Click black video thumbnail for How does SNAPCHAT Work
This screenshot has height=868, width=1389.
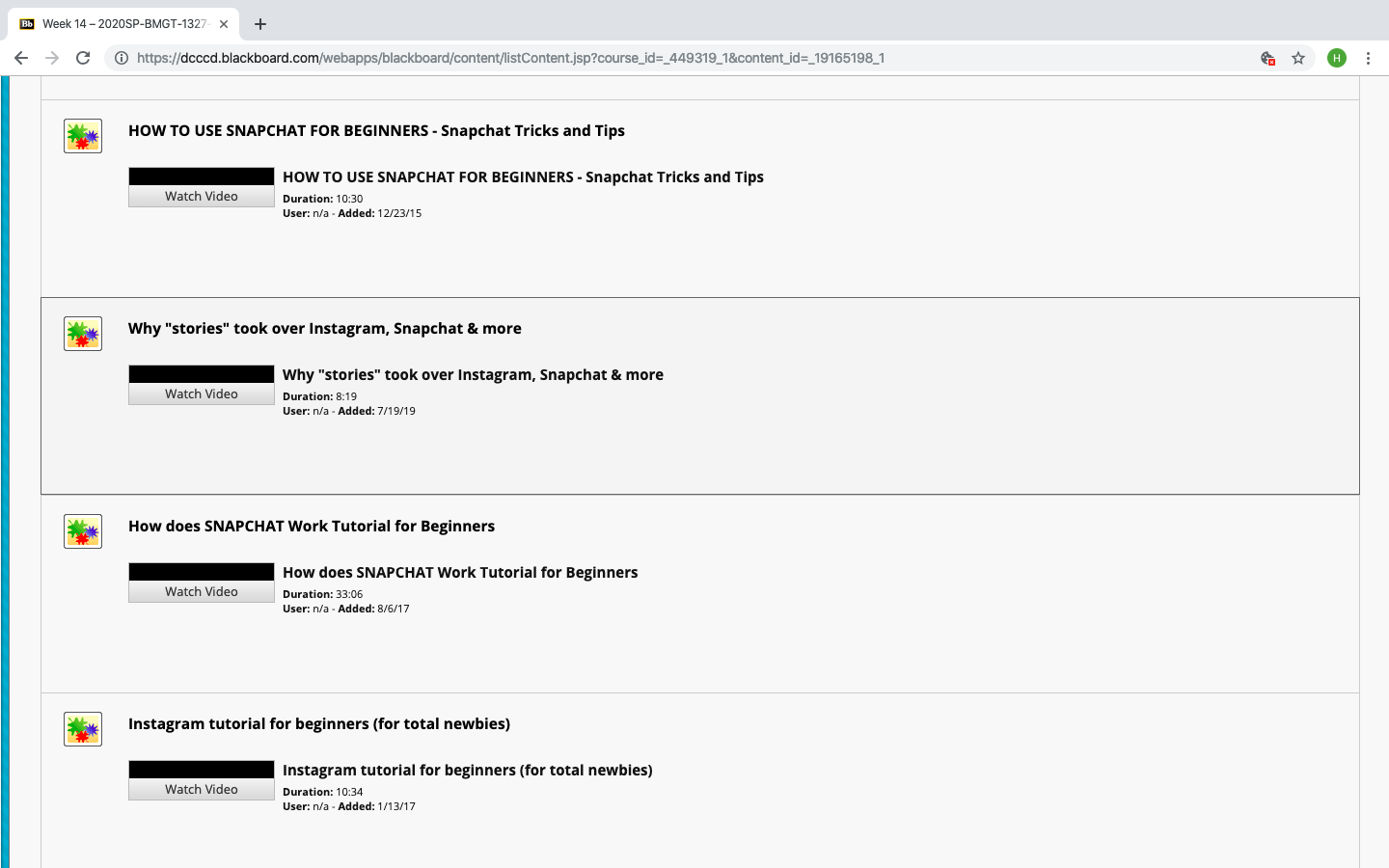pos(202,572)
